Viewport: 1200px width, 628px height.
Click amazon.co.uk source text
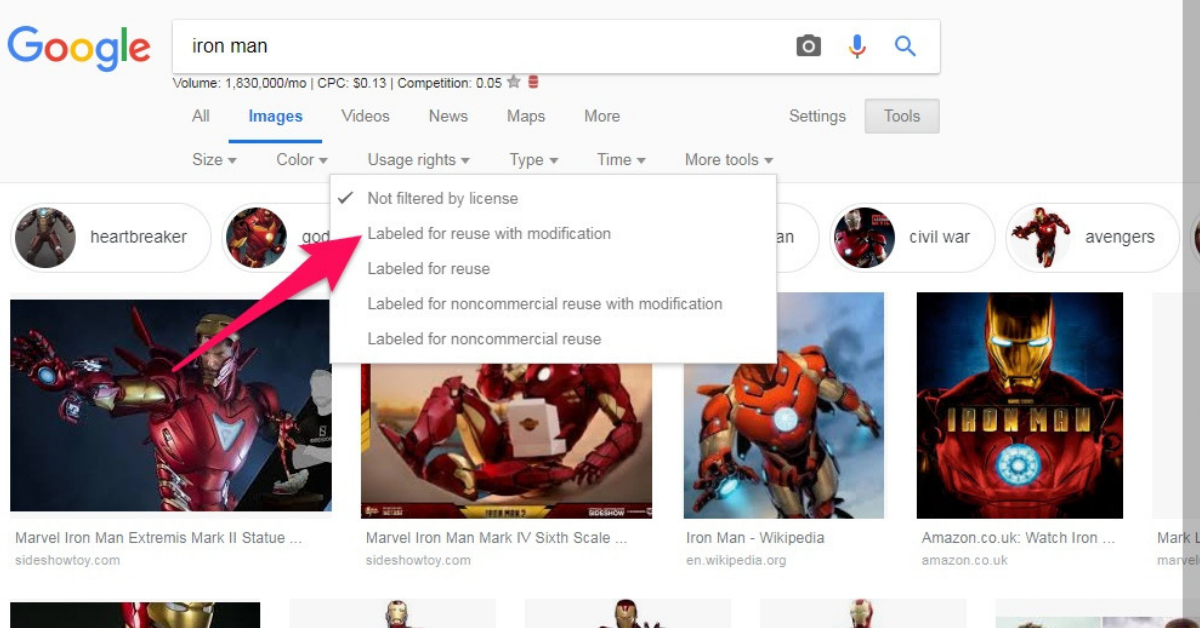coord(964,560)
